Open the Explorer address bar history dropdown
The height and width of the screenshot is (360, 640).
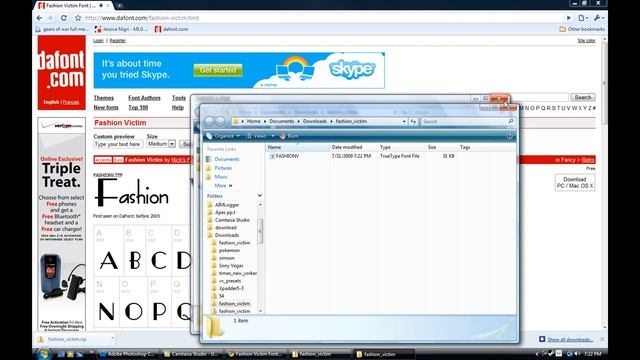tap(404, 121)
